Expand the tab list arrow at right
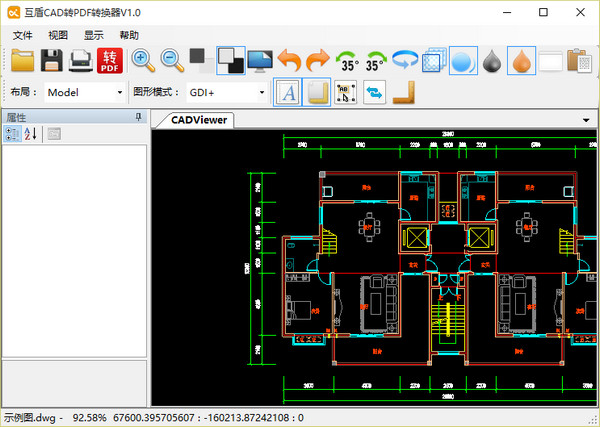The width and height of the screenshot is (600, 427). coord(586,120)
